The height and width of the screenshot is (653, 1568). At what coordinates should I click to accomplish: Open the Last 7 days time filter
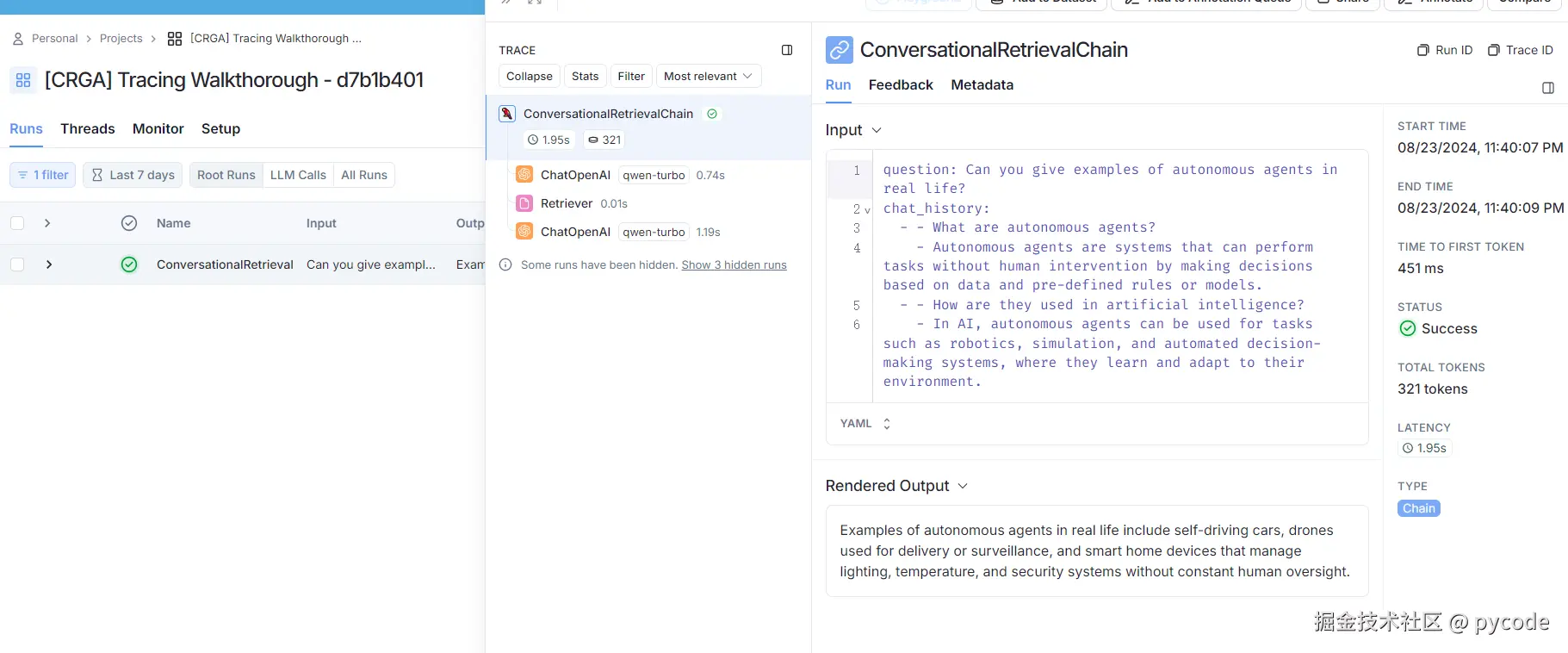133,175
